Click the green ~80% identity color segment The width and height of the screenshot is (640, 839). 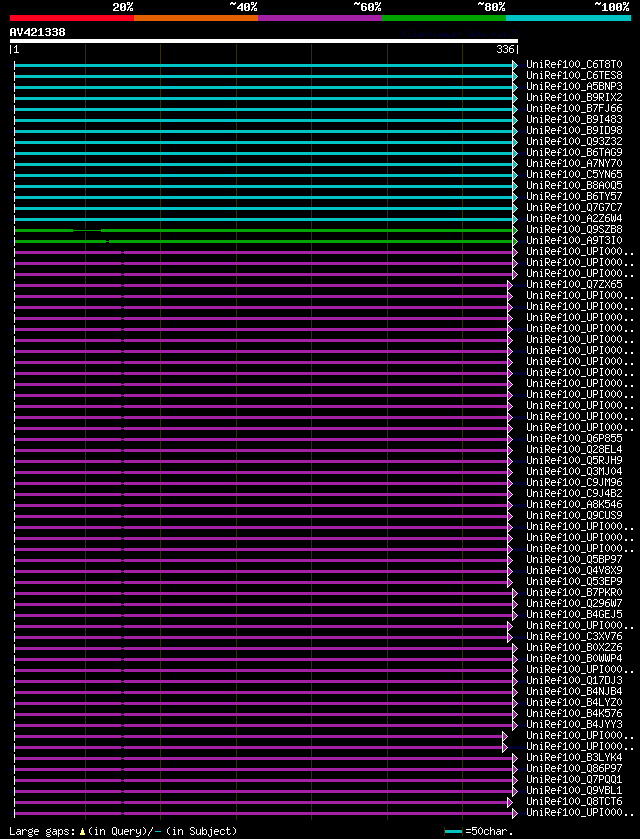coord(444,18)
